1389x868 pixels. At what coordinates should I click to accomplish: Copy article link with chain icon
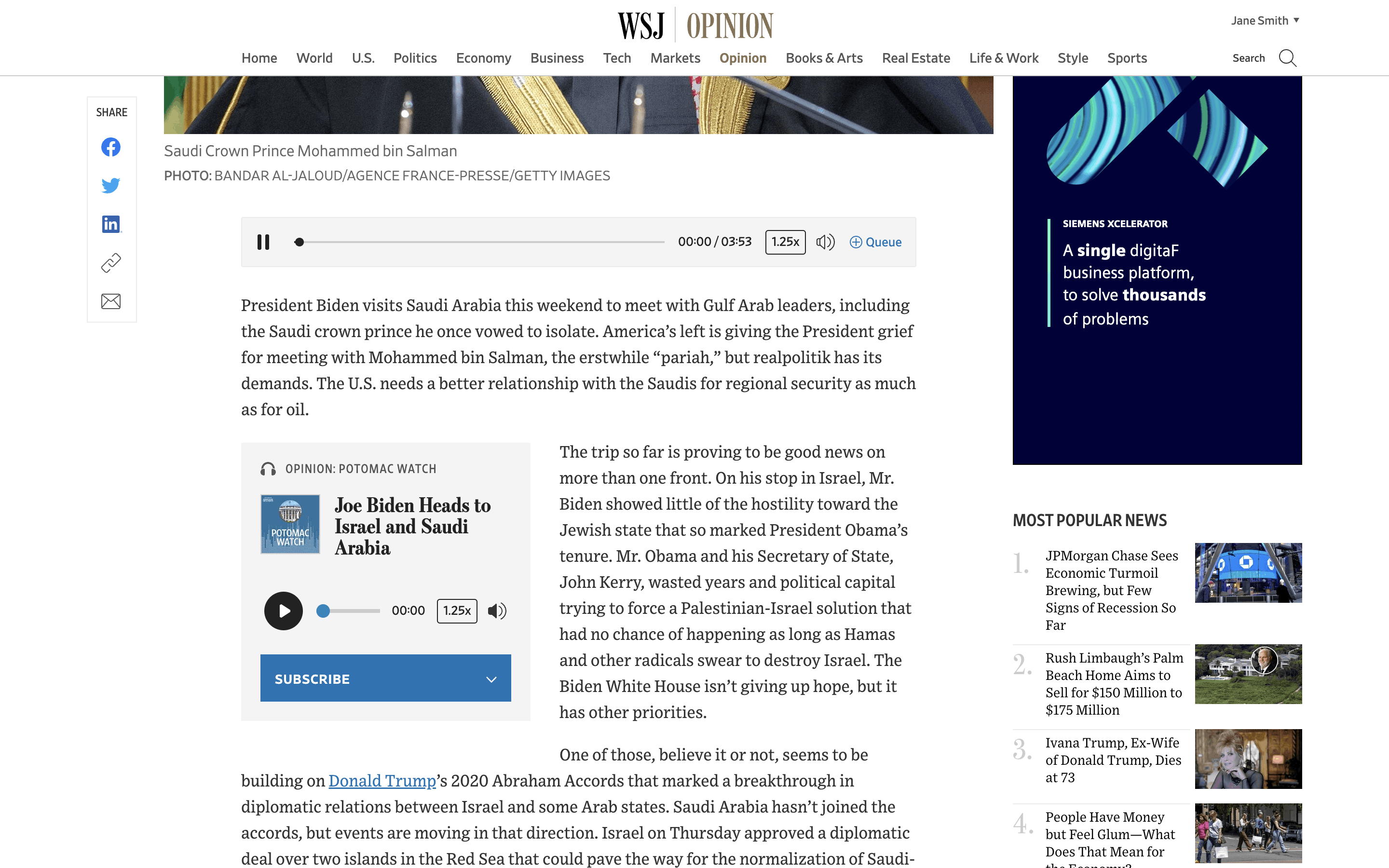(111, 262)
